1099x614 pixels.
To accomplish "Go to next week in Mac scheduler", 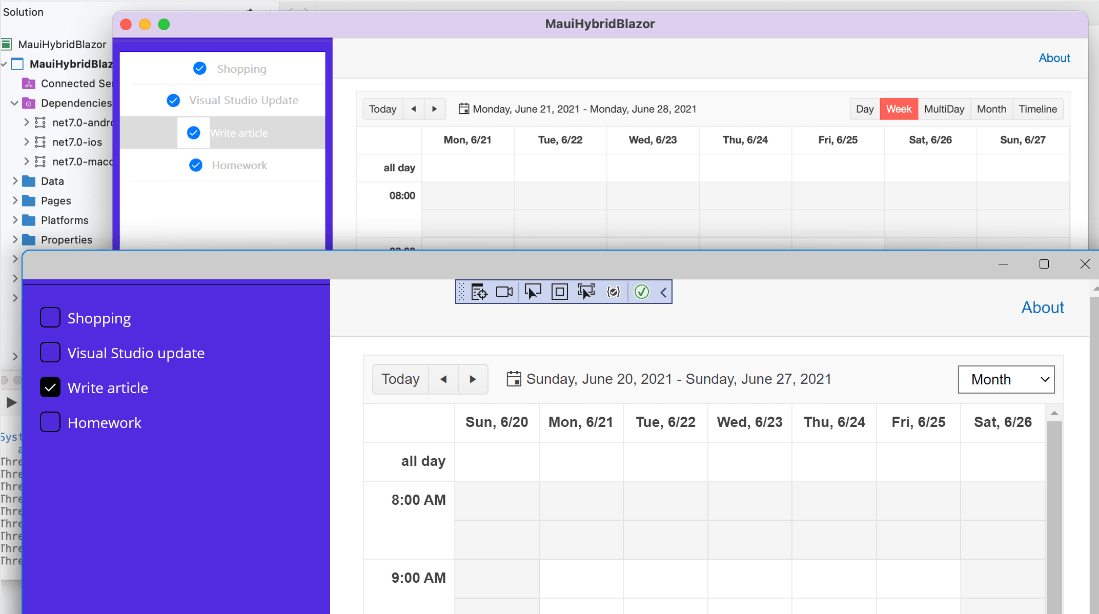I will 435,109.
